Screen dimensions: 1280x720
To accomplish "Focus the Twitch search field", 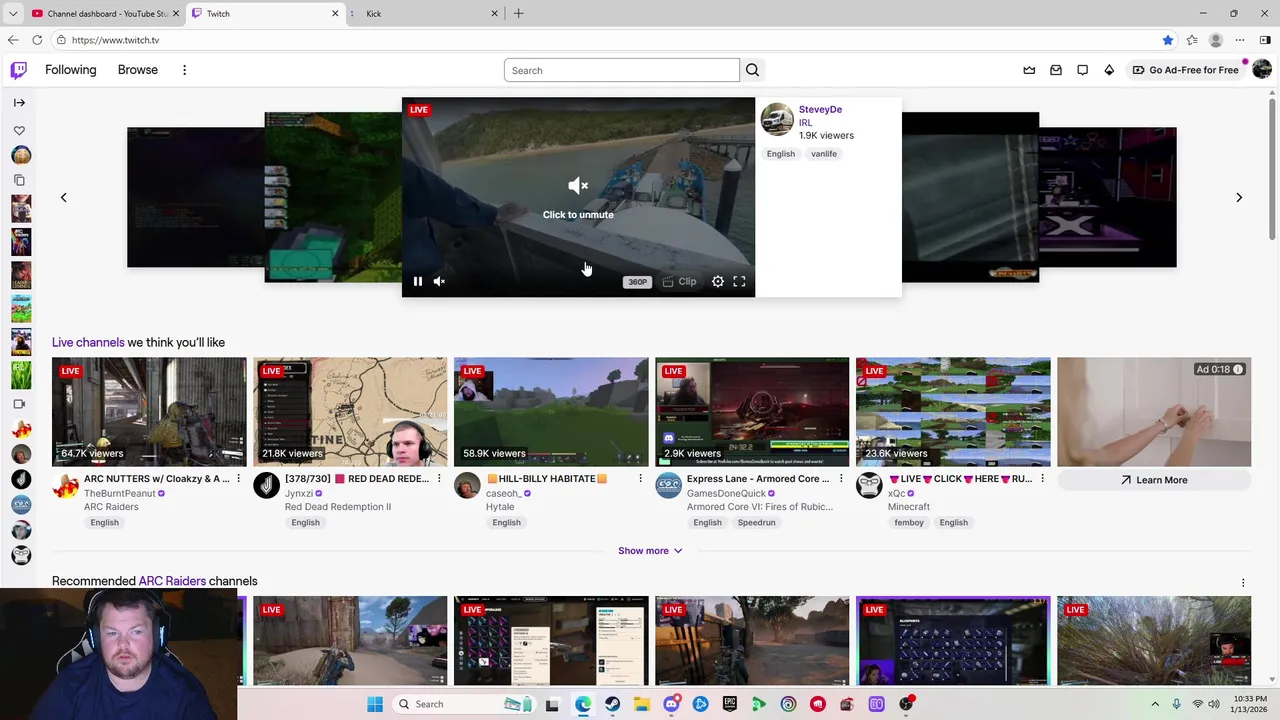I will (x=622, y=70).
